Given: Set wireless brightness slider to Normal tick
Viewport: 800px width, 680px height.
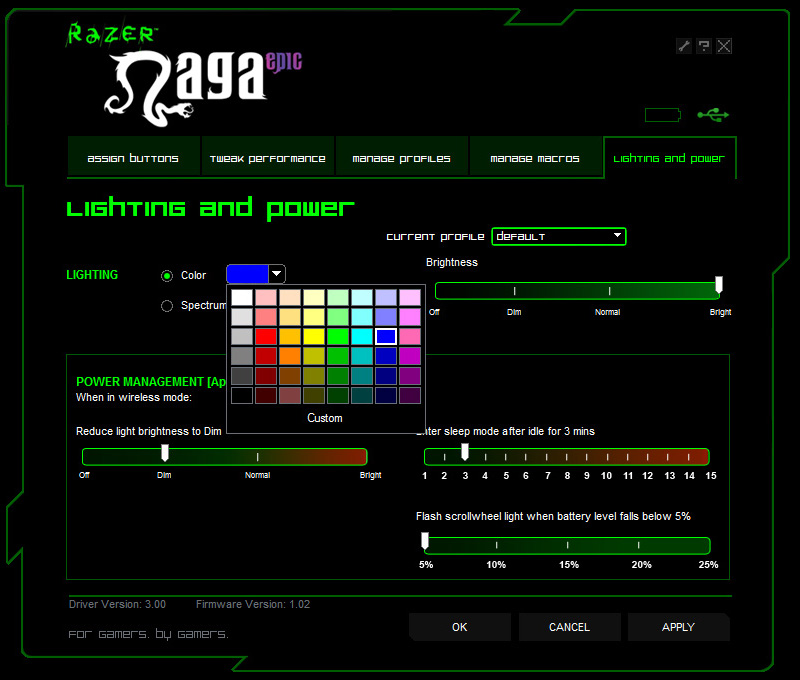Looking at the screenshot, I should coord(258,457).
